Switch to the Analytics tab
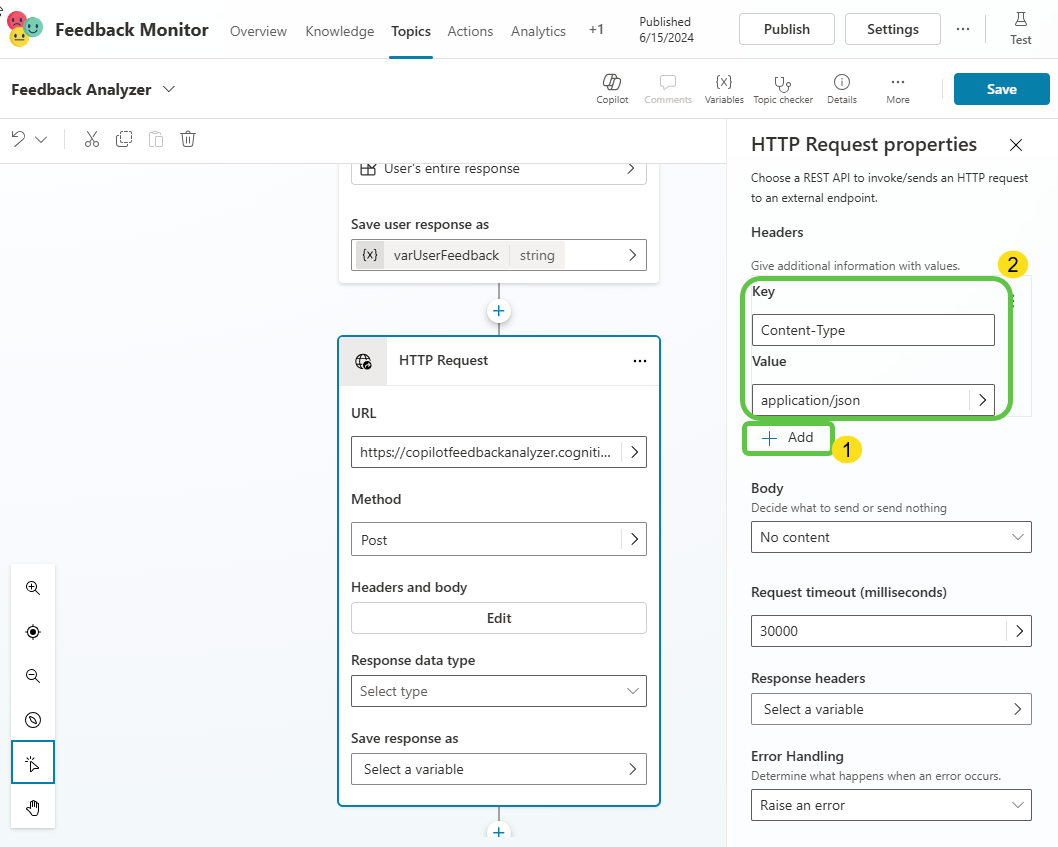This screenshot has height=847, width=1058. (x=538, y=31)
